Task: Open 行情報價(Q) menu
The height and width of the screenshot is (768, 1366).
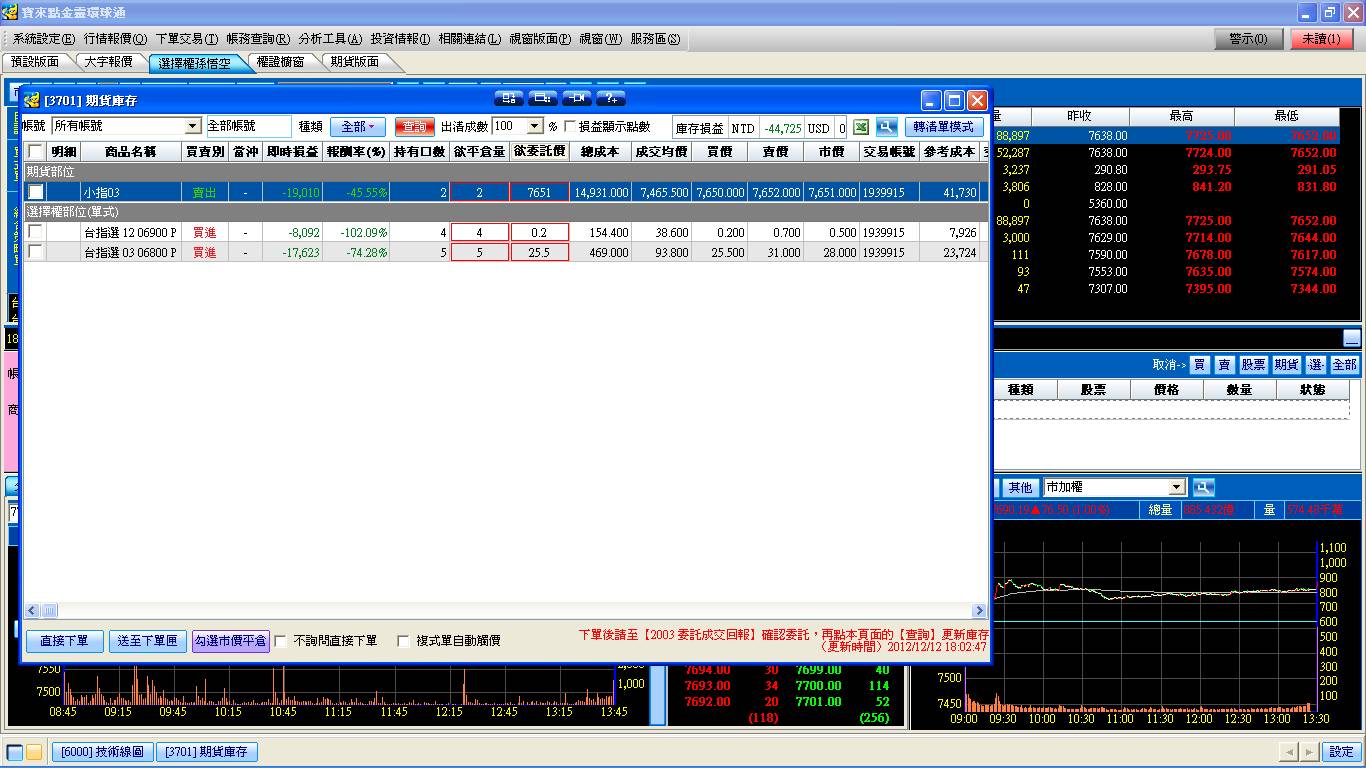Action: pos(116,39)
